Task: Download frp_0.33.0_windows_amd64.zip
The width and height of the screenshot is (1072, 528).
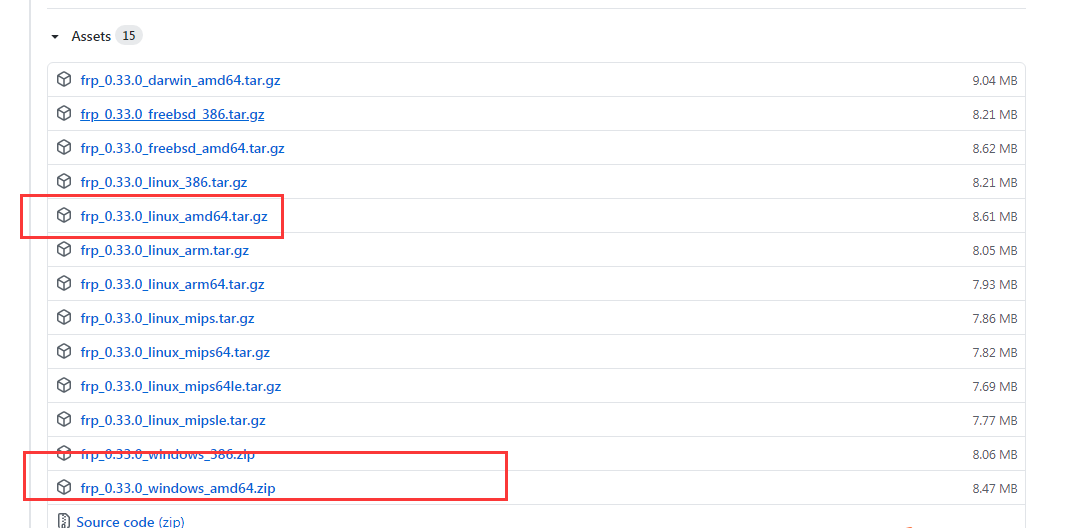Action: (x=178, y=488)
